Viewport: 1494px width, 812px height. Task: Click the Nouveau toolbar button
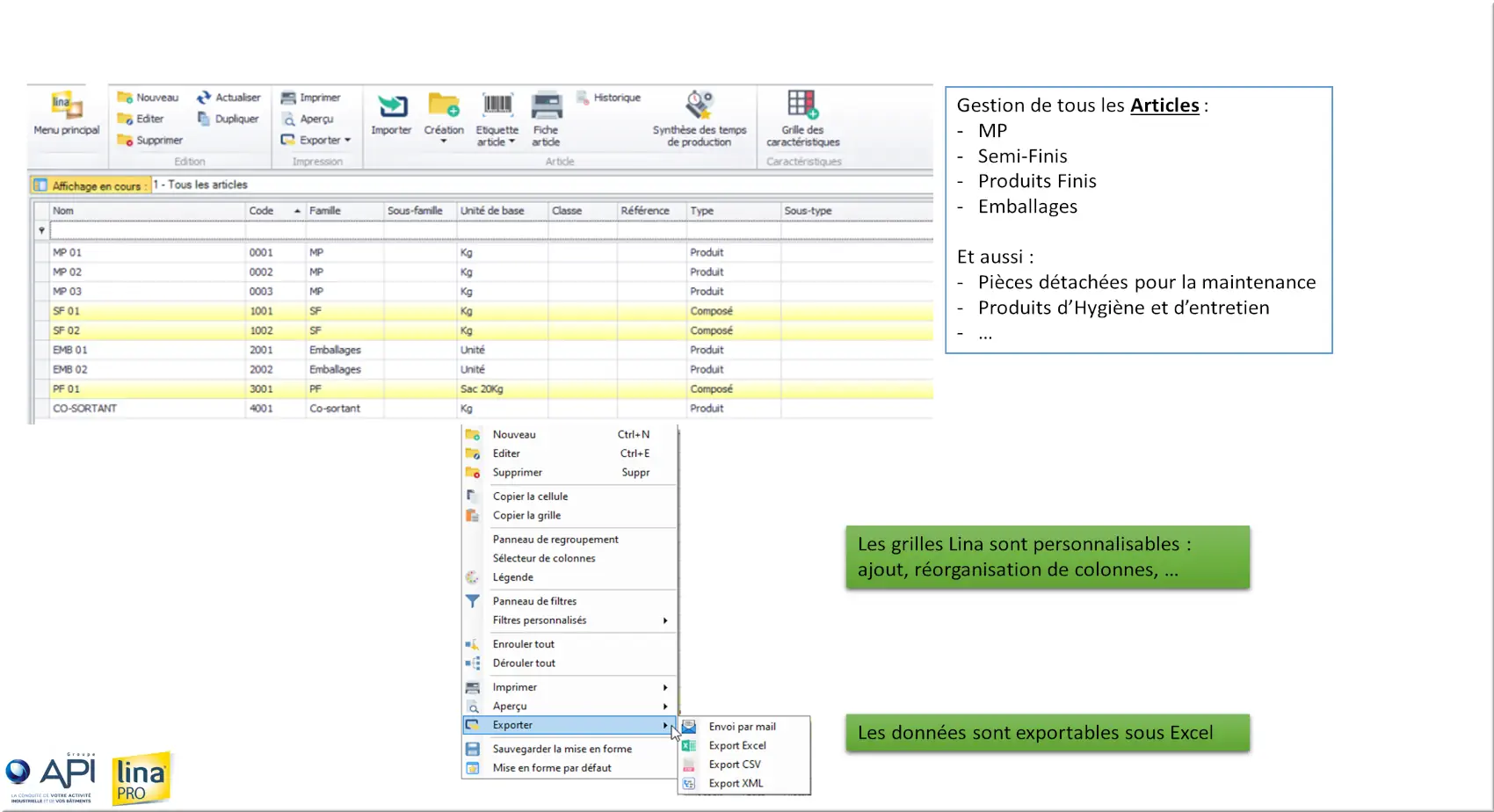(x=149, y=98)
